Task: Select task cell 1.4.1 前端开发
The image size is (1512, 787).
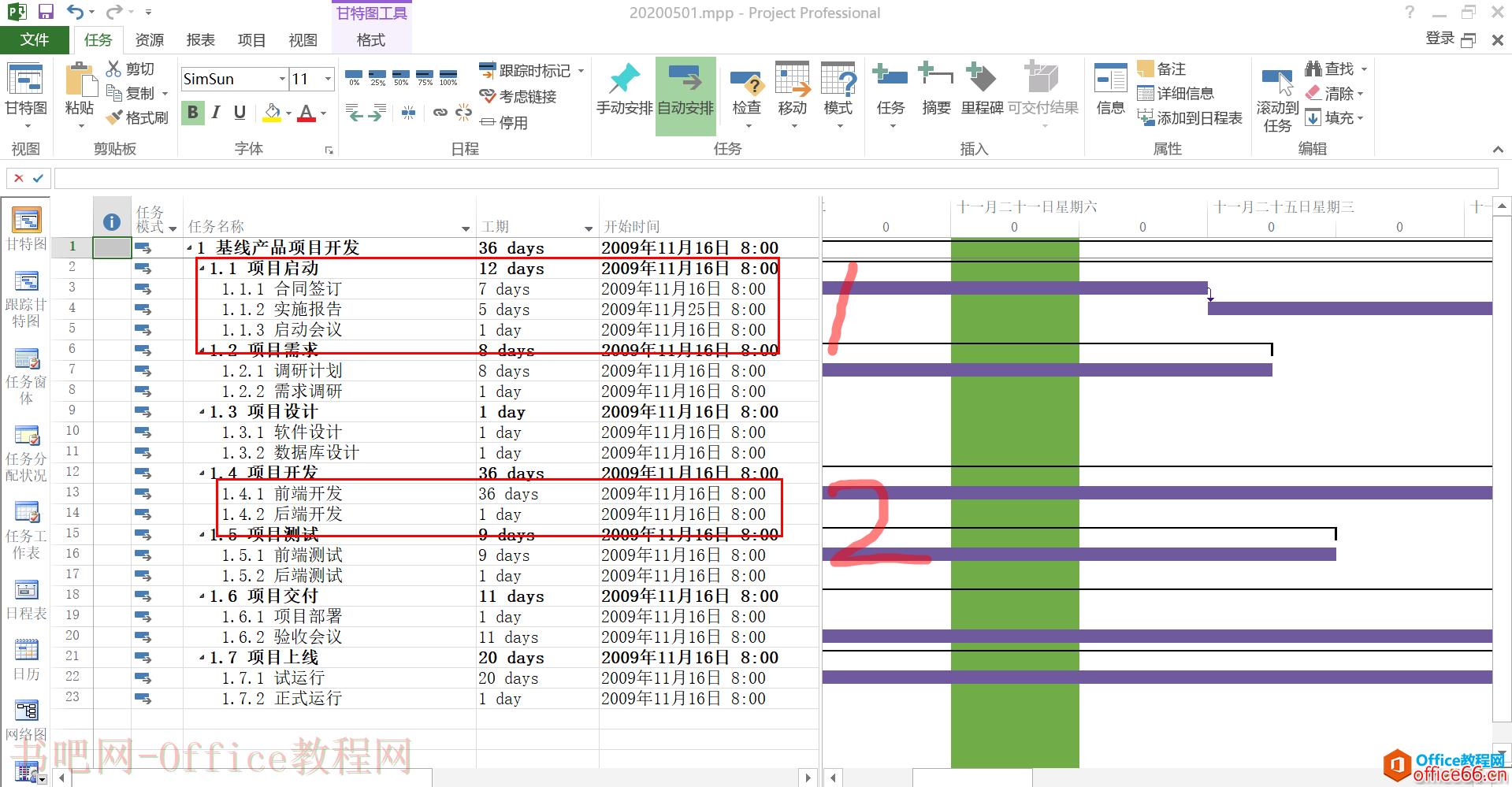Action: [x=329, y=494]
